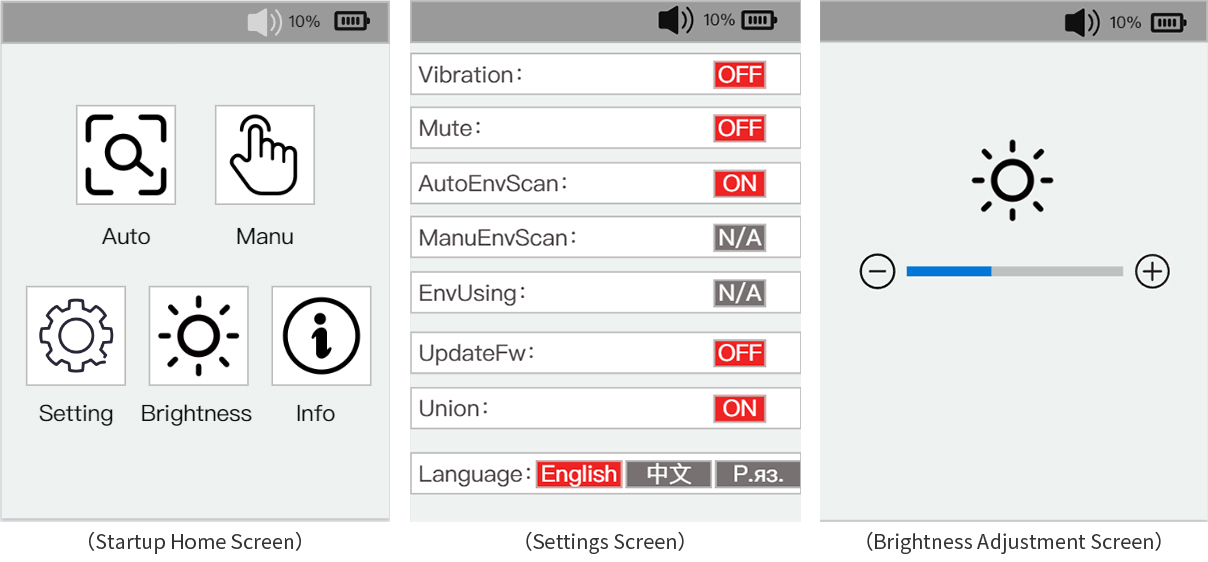The image size is (1208, 562).
Task: Open the Setting gear icon
Action: pyautogui.click(x=76, y=336)
